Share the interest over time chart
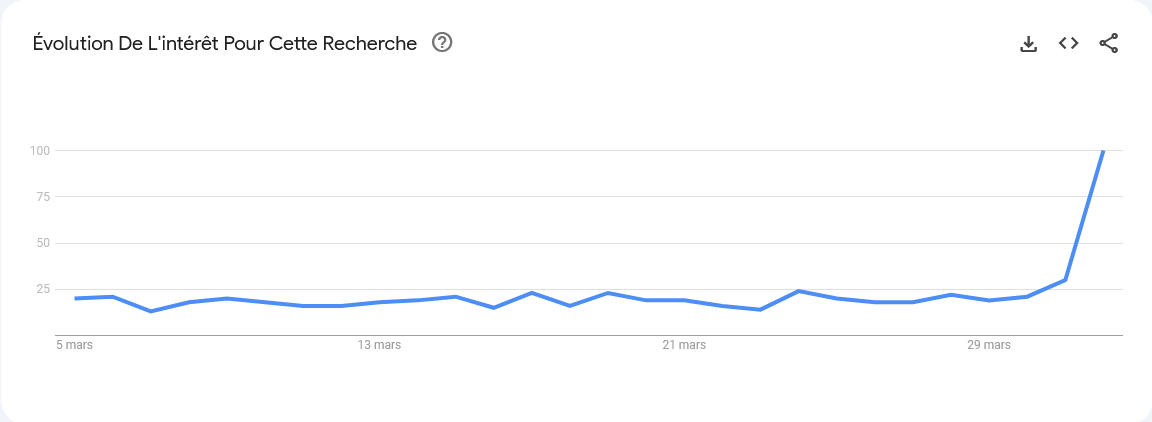The image size is (1152, 422). [x=1109, y=43]
